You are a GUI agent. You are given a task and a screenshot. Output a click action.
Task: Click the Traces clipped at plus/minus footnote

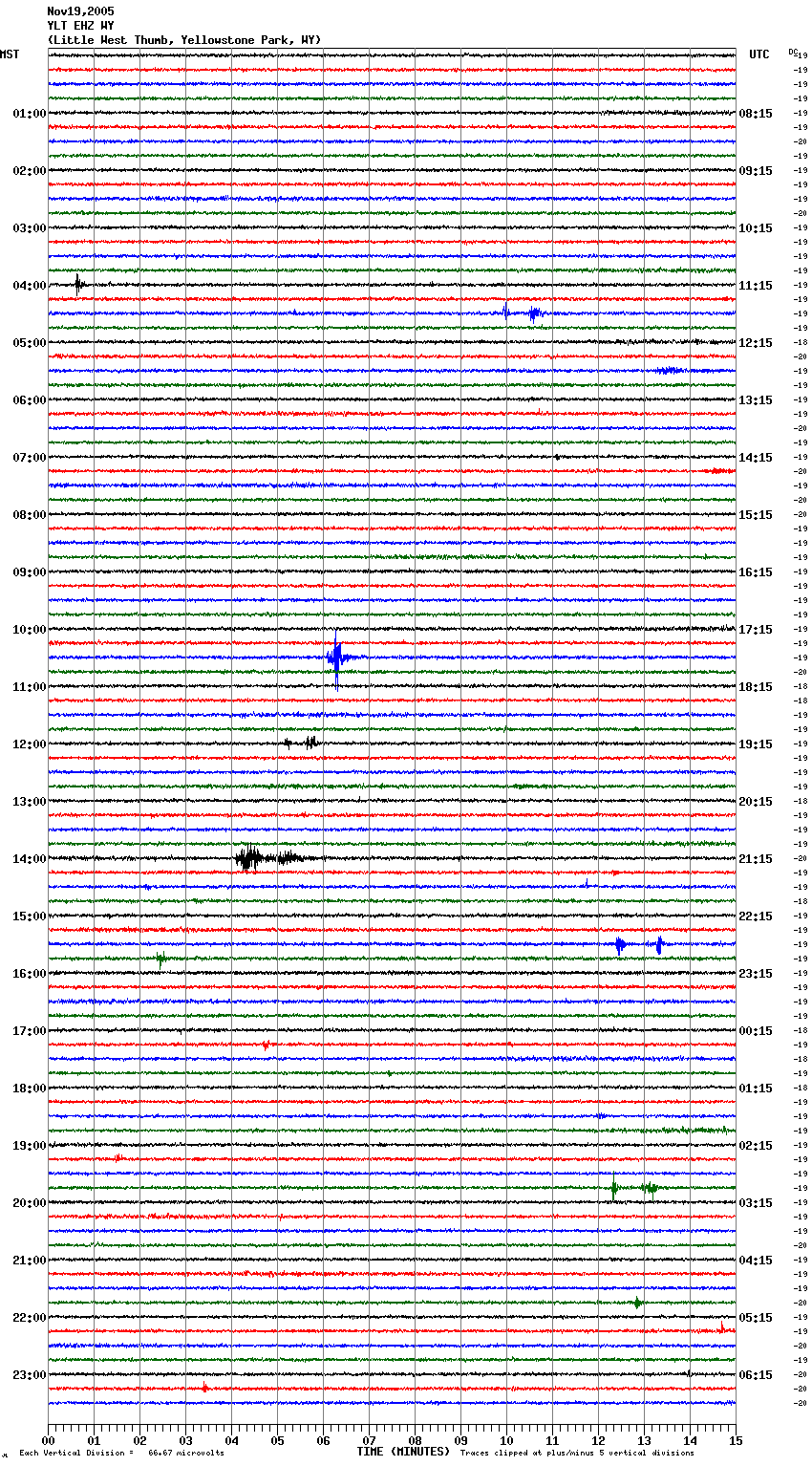click(x=577, y=1453)
